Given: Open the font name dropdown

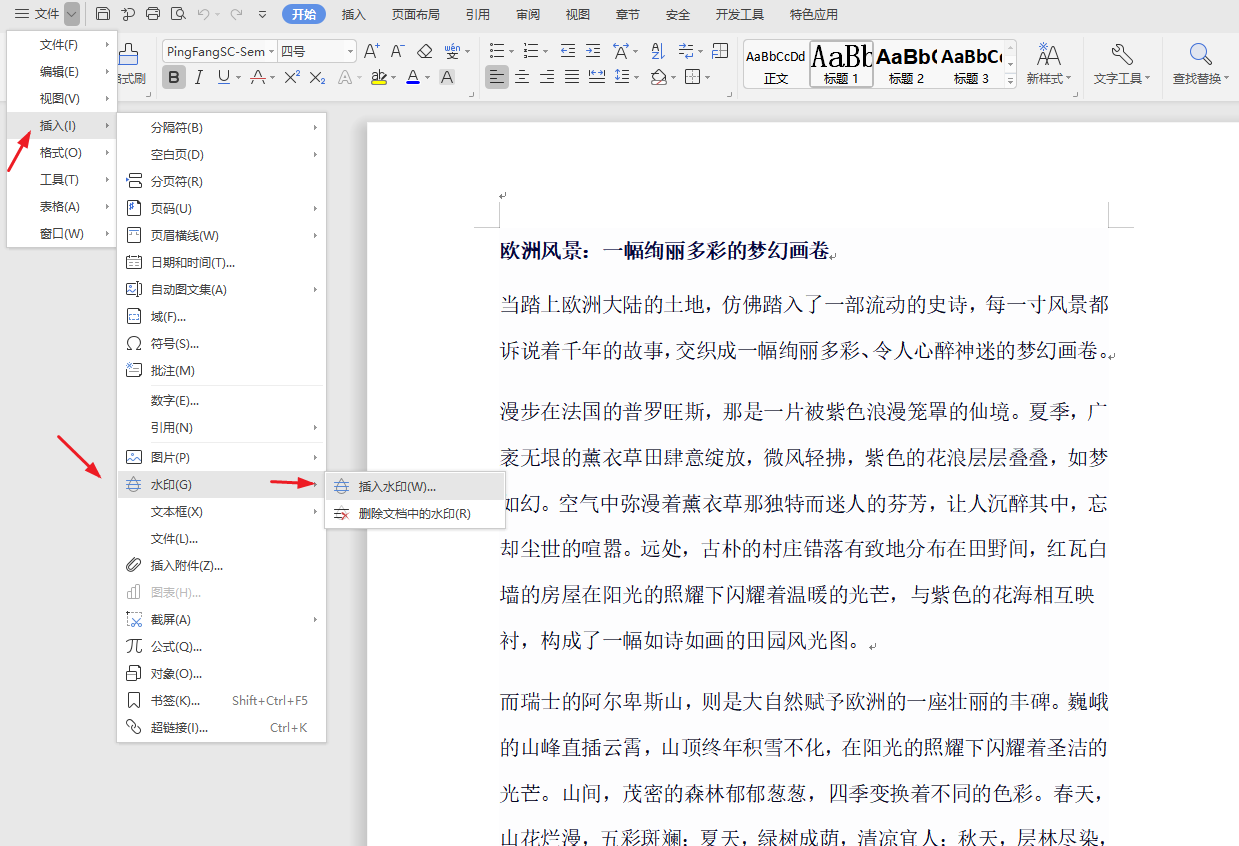Looking at the screenshot, I should [x=271, y=49].
